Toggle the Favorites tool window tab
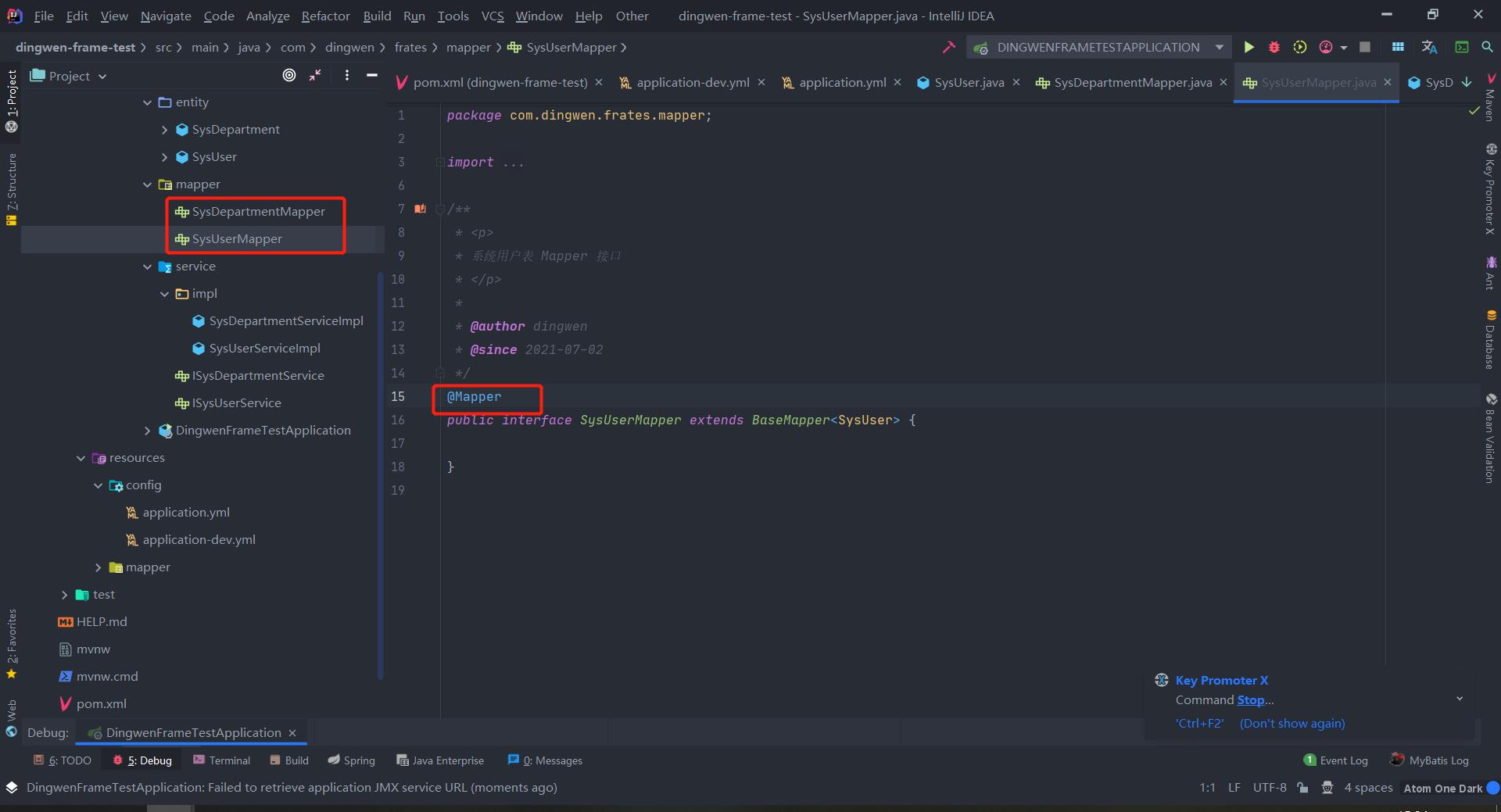1501x812 pixels. pos(12,644)
